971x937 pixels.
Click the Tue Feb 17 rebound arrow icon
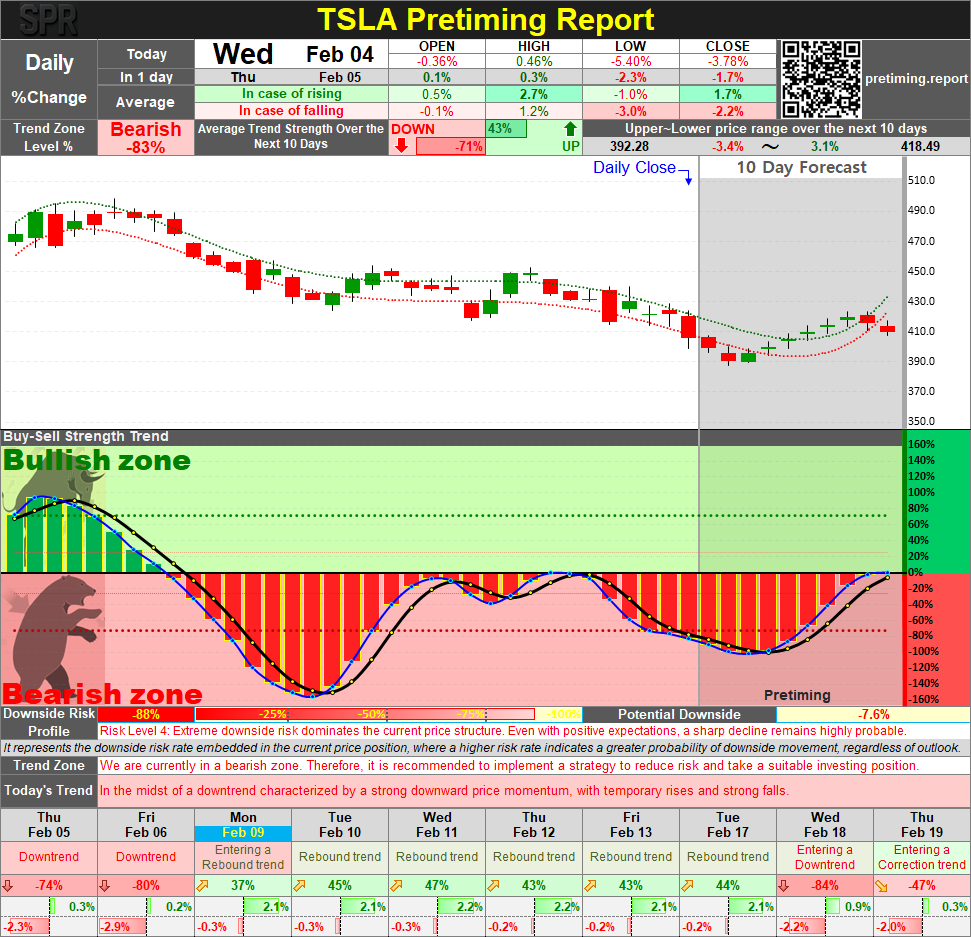coord(687,886)
